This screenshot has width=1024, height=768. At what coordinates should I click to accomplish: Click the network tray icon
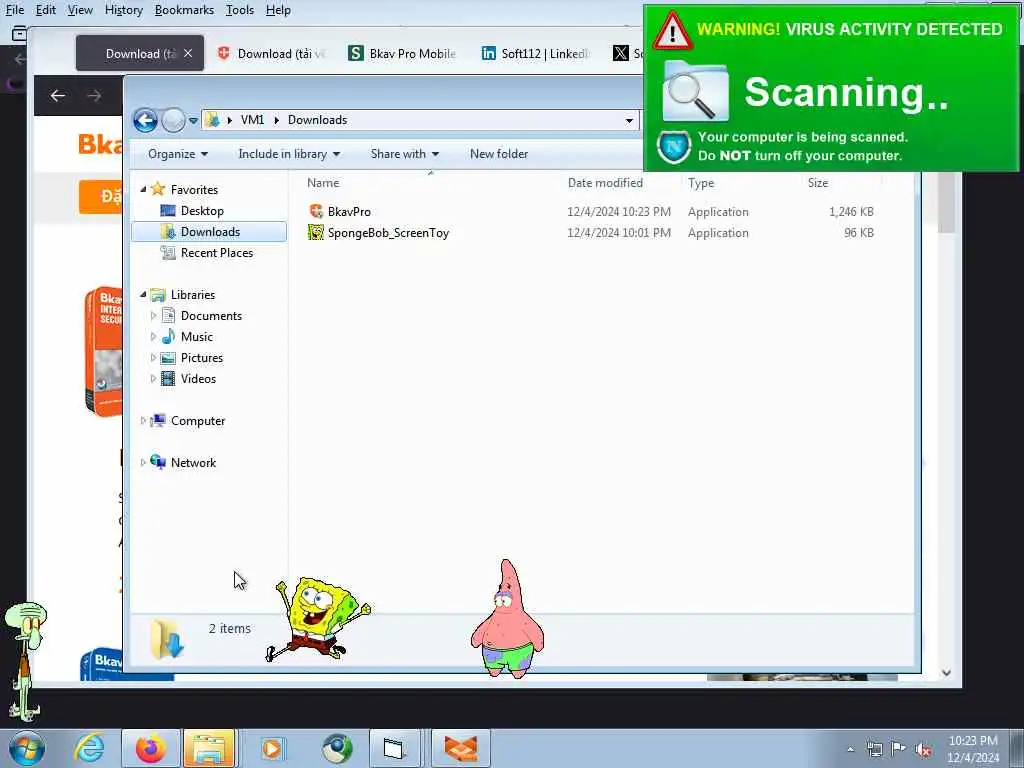tap(874, 749)
